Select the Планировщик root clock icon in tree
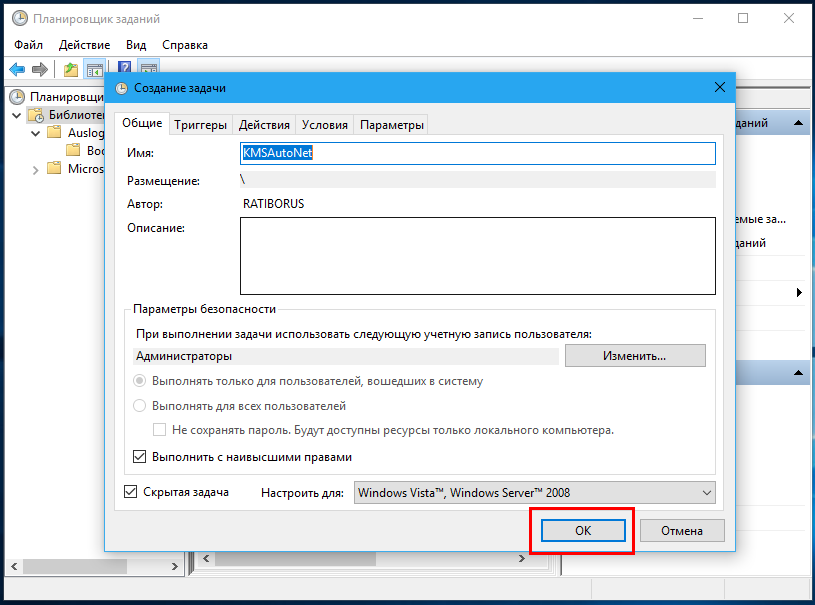The height and width of the screenshot is (605, 815). [17, 97]
